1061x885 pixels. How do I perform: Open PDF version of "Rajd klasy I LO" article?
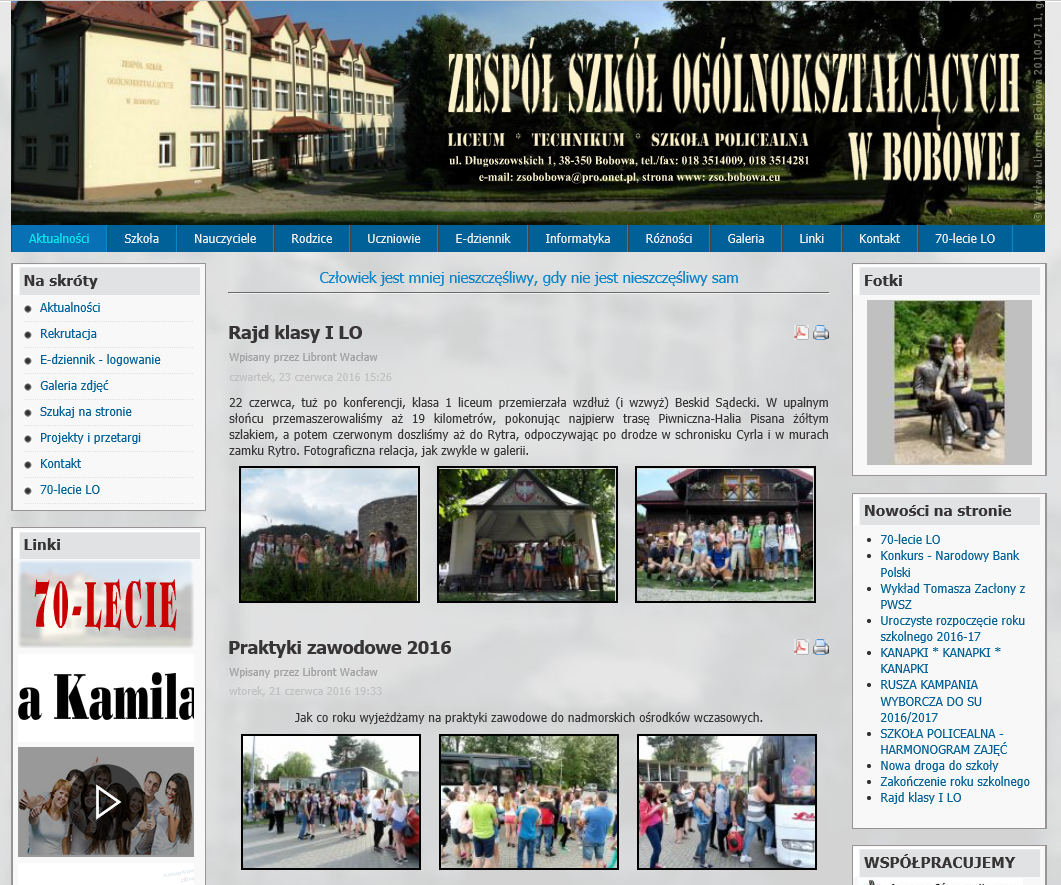pos(800,331)
